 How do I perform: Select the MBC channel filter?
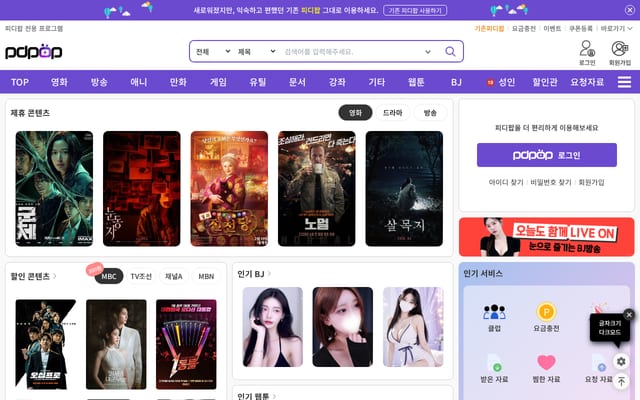(x=109, y=276)
